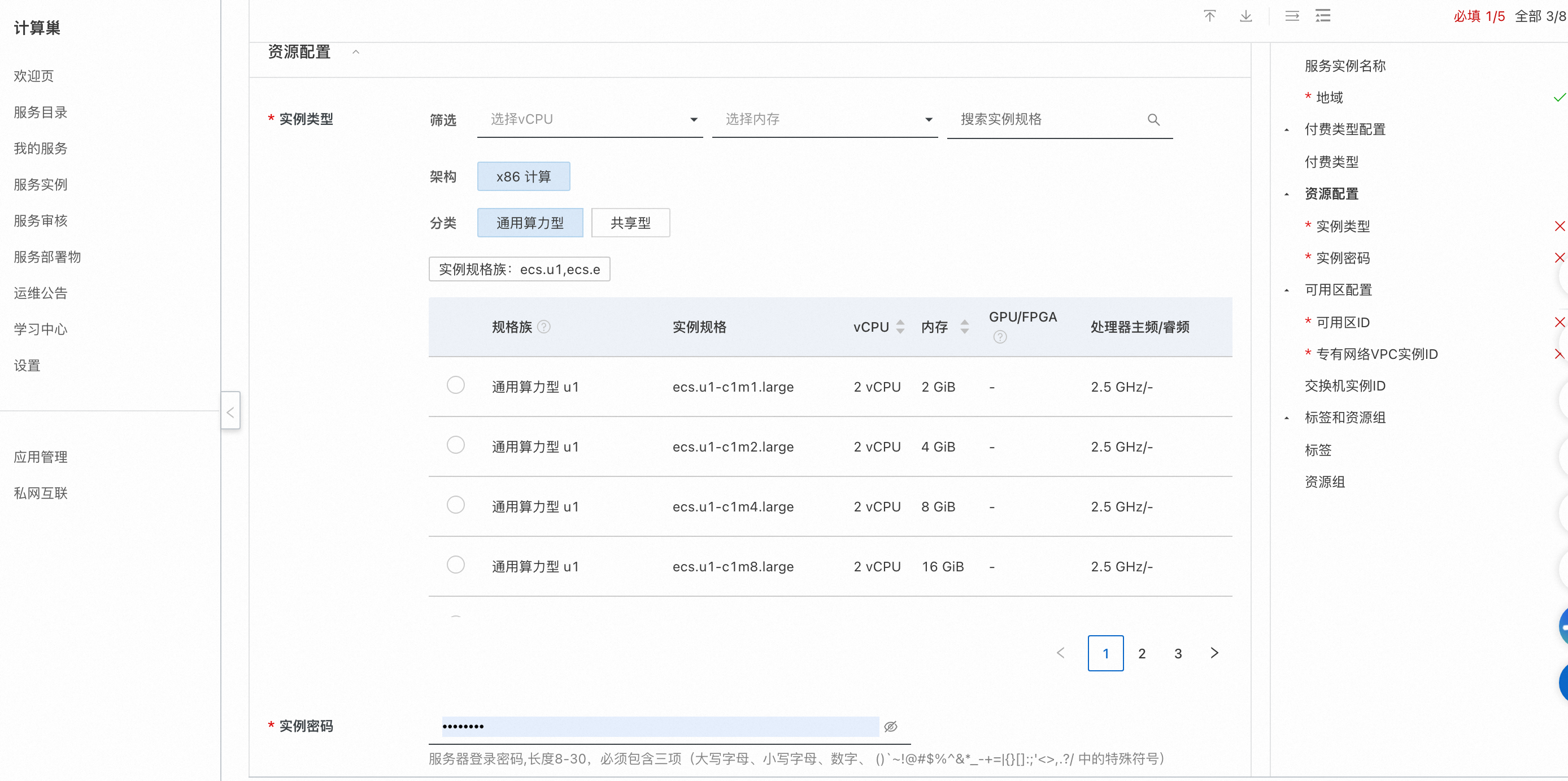Click the help icon under GPU/FPGA header

coord(999,337)
